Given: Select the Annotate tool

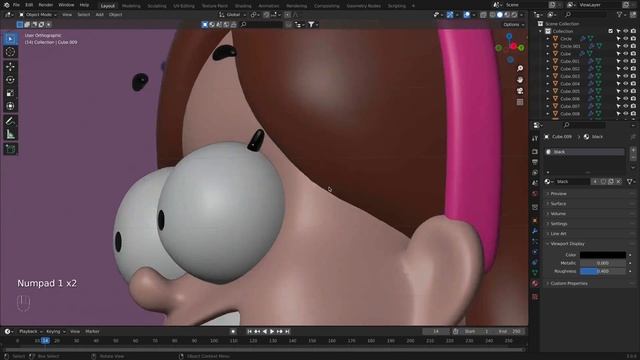Looking at the screenshot, I should [11, 121].
